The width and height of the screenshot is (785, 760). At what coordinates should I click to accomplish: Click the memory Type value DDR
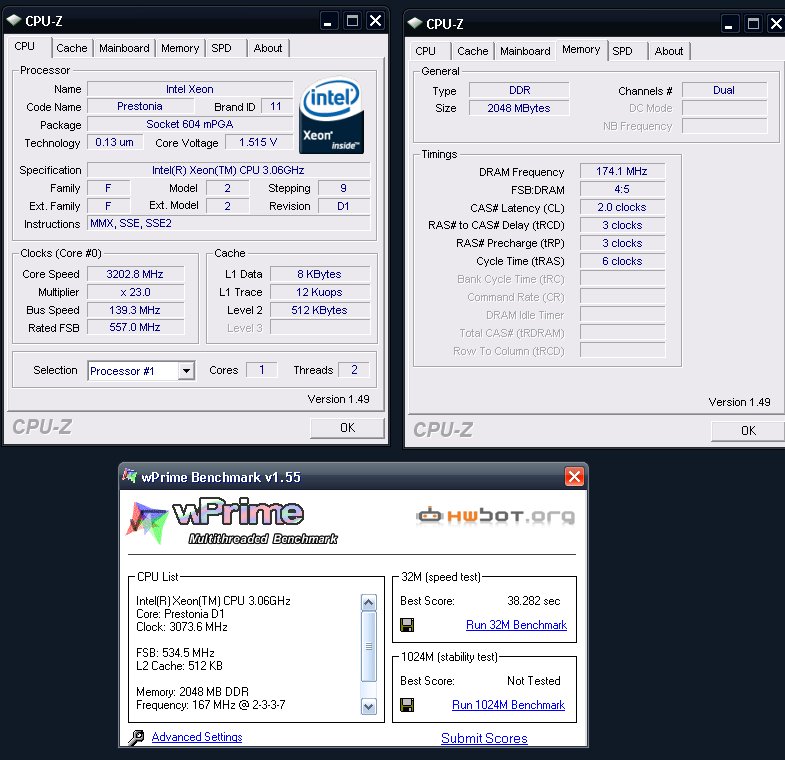pyautogui.click(x=519, y=90)
